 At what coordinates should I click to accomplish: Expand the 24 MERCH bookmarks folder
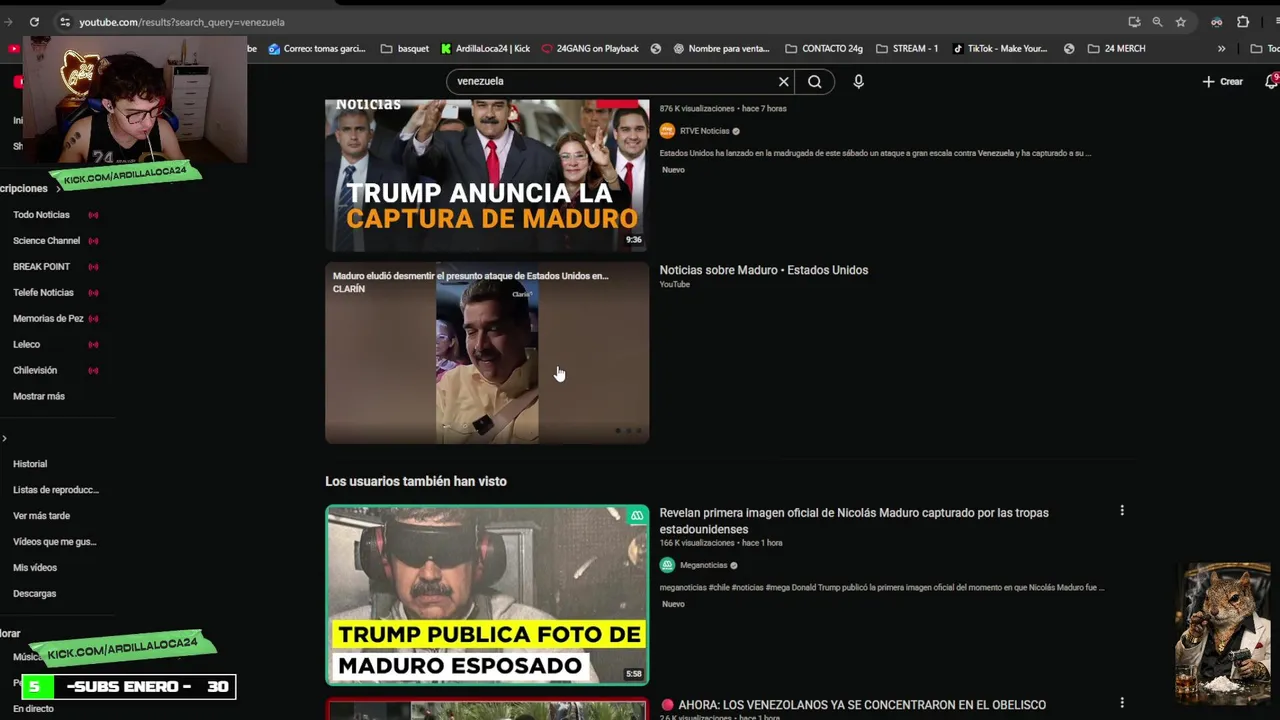pos(1116,48)
